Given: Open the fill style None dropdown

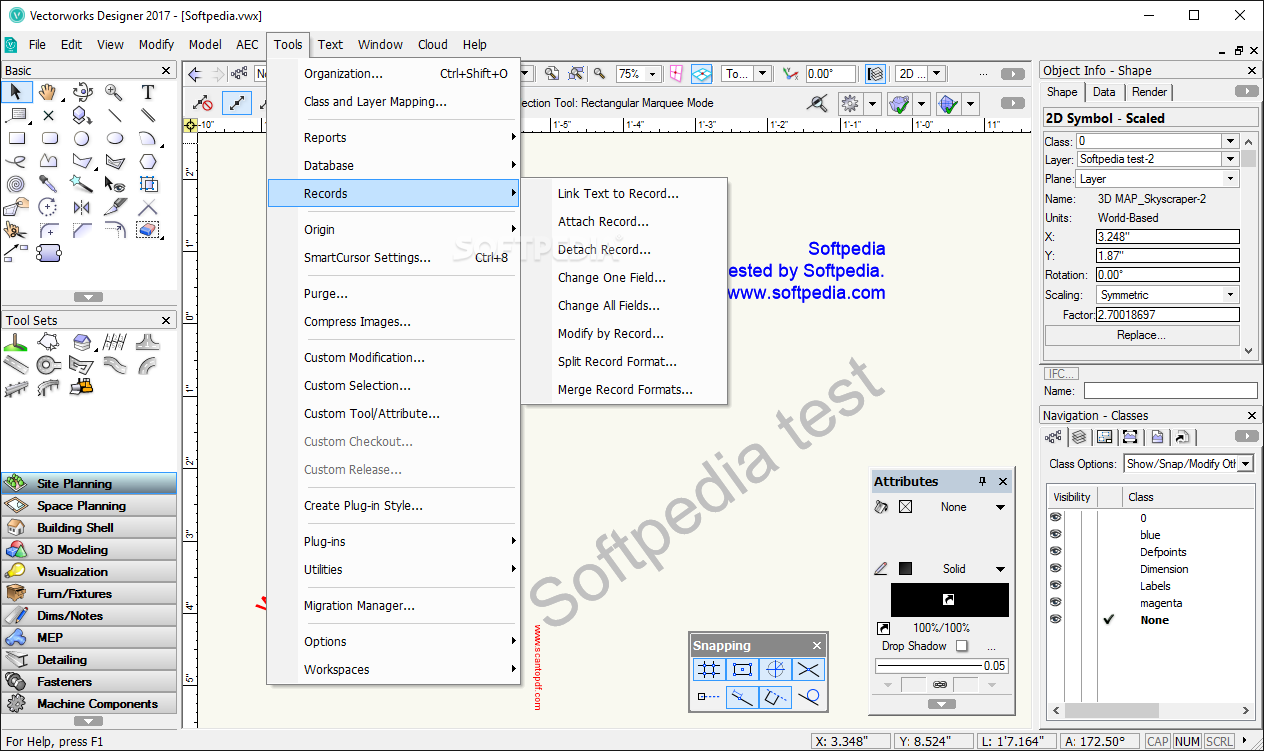Looking at the screenshot, I should click(1000, 507).
